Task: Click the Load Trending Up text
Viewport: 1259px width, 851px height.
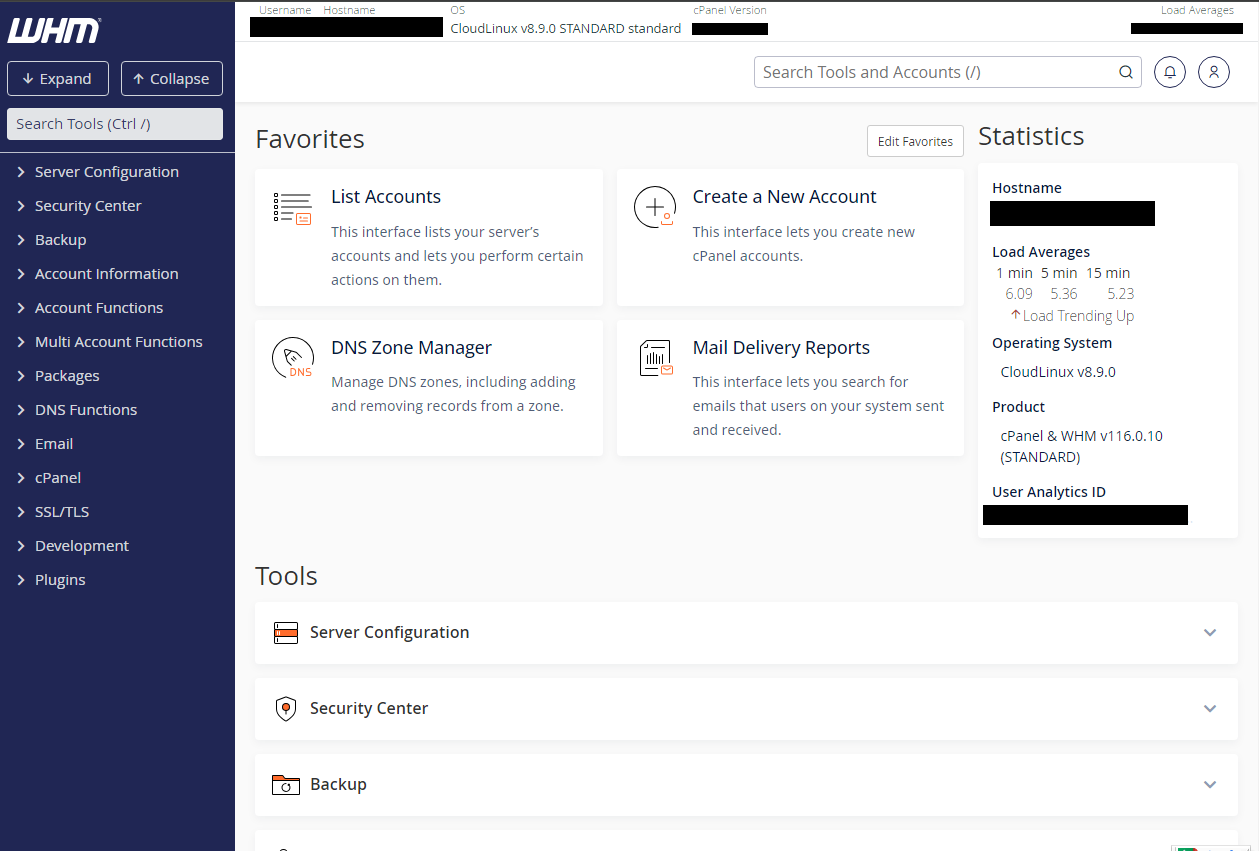Action: point(1078,316)
